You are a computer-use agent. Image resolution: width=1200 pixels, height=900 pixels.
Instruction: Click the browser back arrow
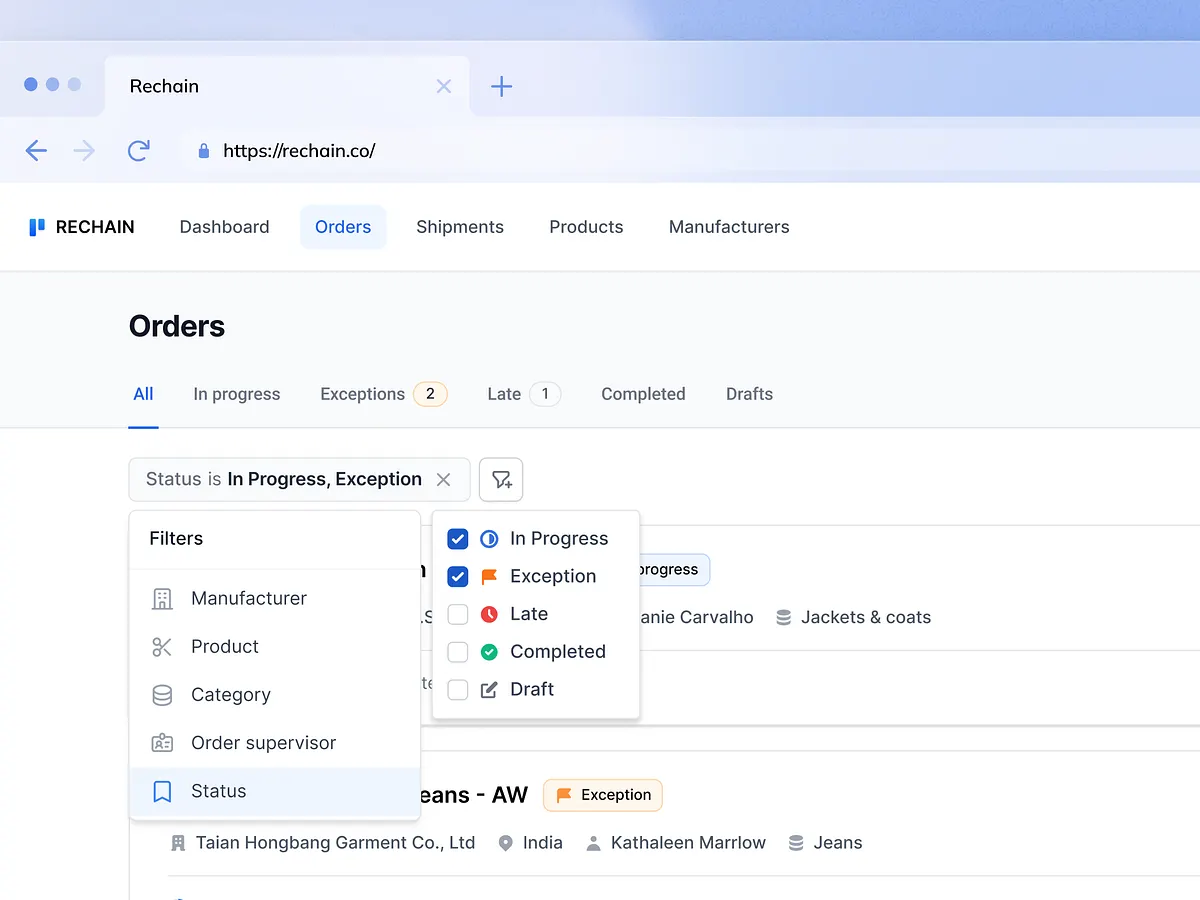(36, 151)
